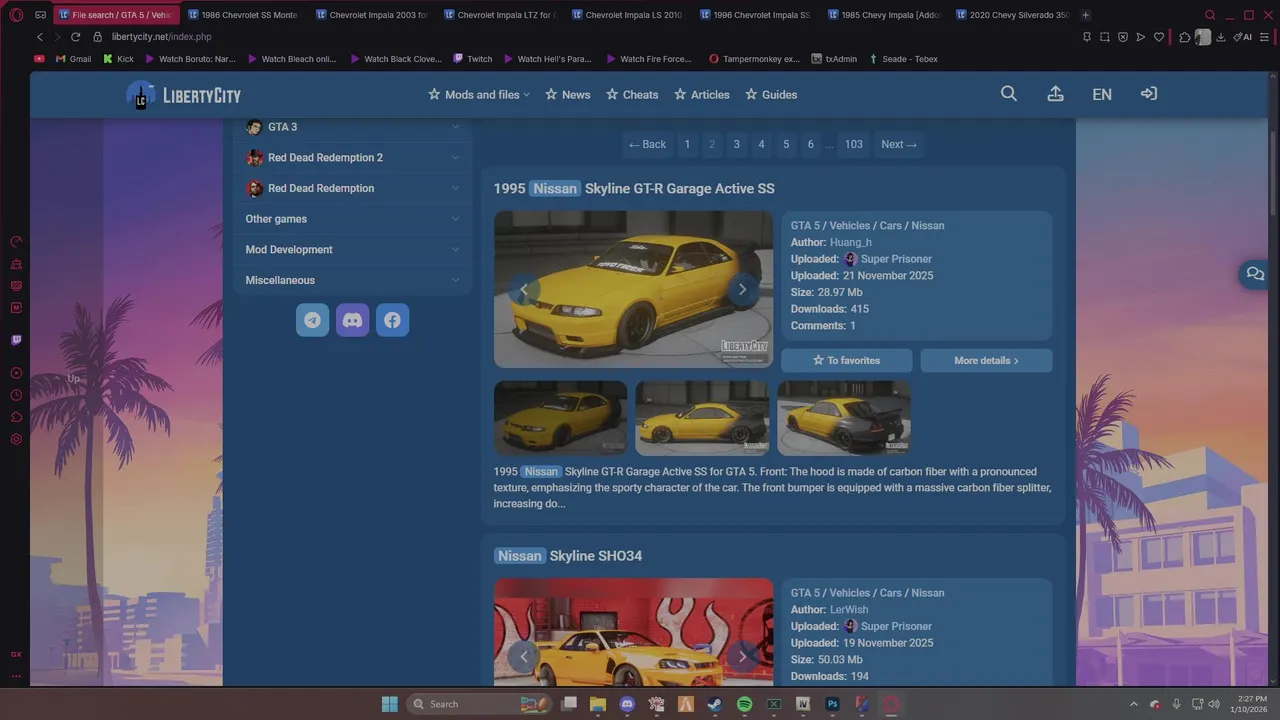Add GT-R Garage Active SS to favorites
Viewport: 1280px width, 720px height.
pos(846,360)
